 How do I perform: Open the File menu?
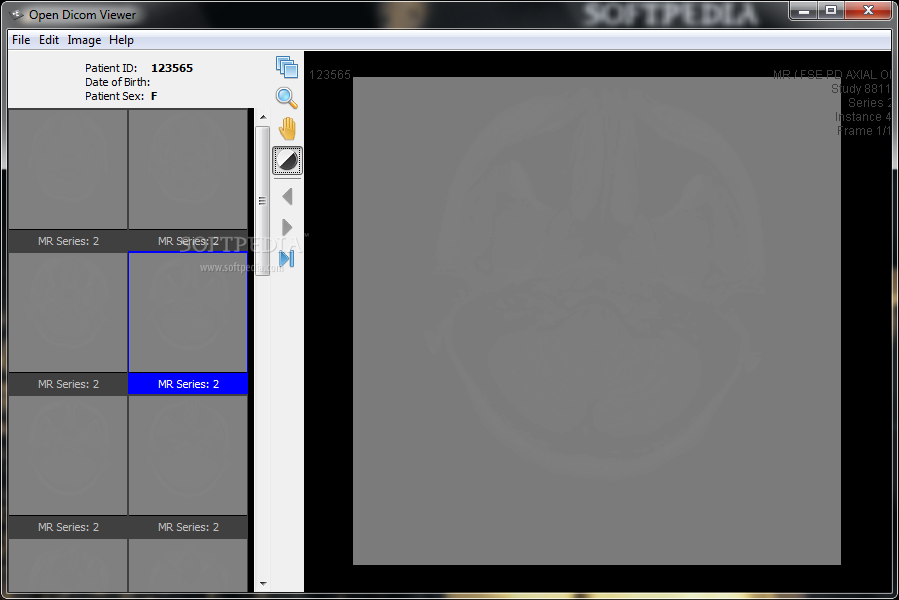[x=21, y=40]
